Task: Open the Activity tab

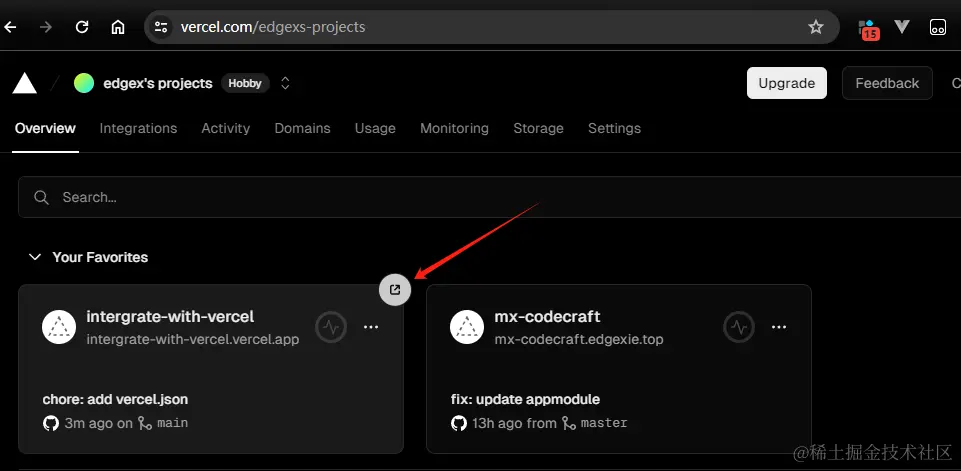Action: pyautogui.click(x=226, y=128)
